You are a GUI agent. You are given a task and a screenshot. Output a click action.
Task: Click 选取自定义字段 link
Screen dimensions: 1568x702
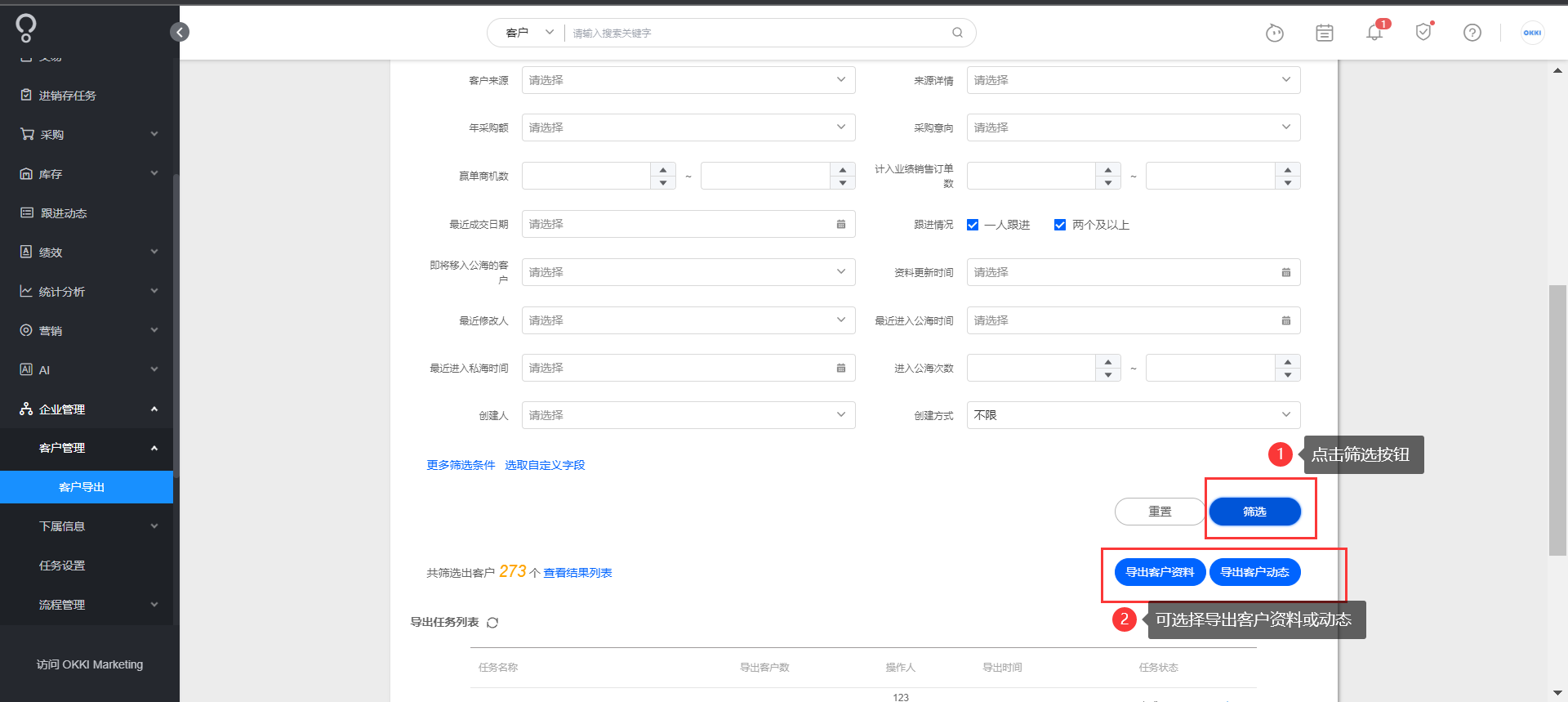click(x=545, y=465)
